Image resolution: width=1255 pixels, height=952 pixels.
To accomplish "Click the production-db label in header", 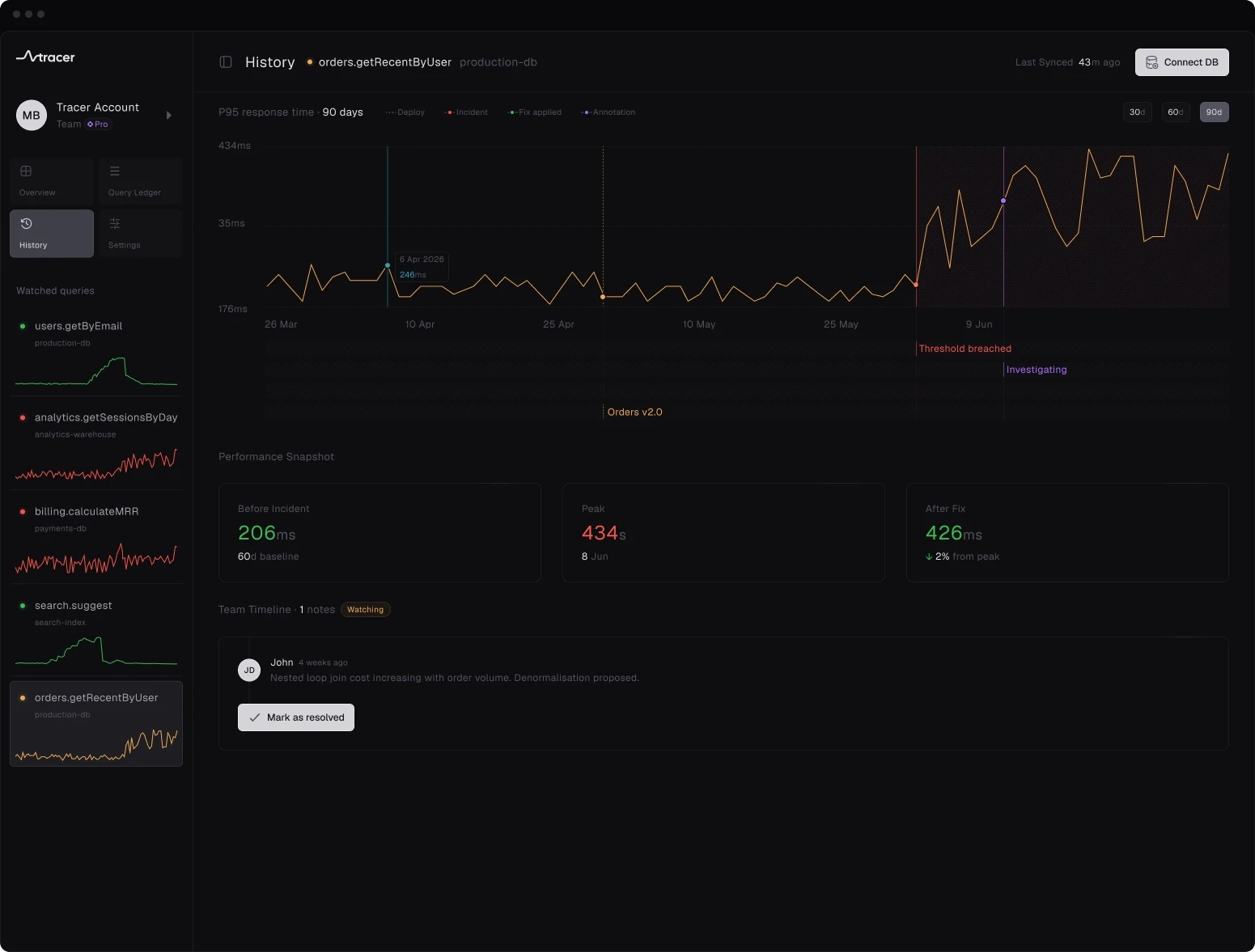I will [498, 62].
